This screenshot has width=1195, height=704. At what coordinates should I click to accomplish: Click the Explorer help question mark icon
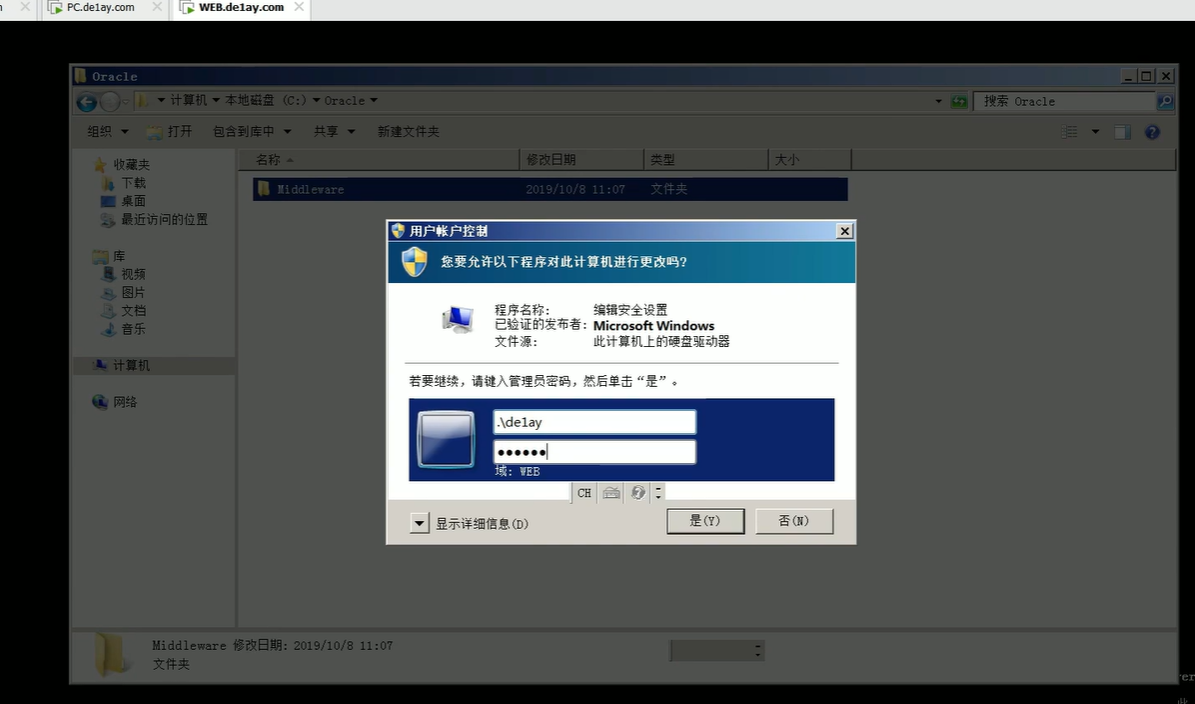click(1152, 132)
